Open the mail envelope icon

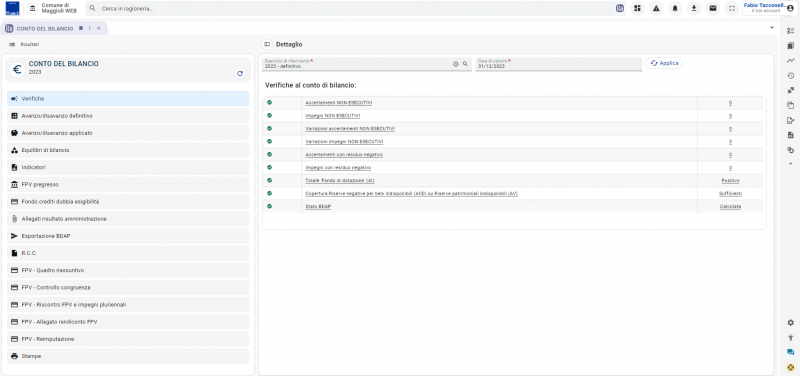click(x=713, y=8)
